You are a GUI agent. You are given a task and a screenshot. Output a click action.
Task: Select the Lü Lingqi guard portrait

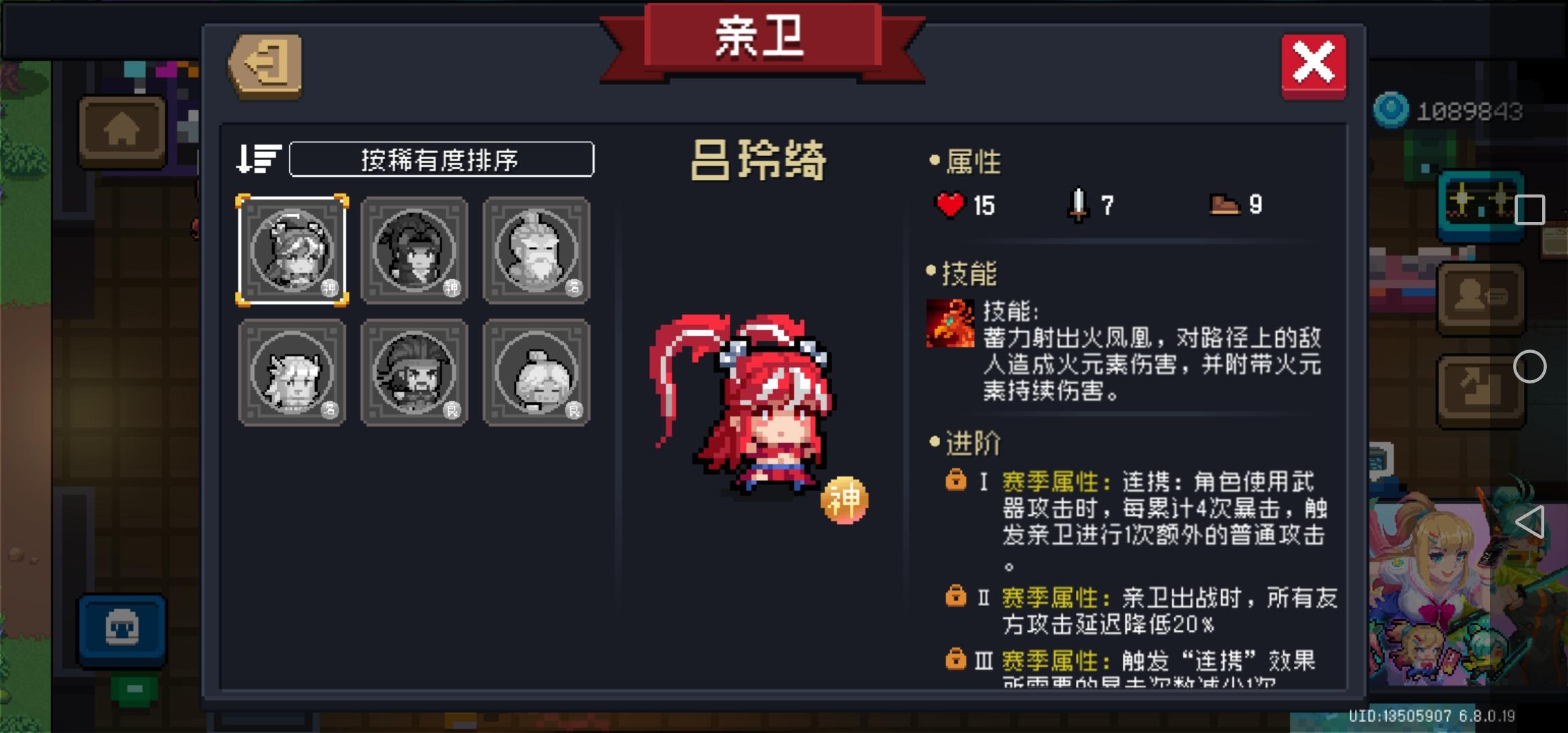(x=293, y=250)
